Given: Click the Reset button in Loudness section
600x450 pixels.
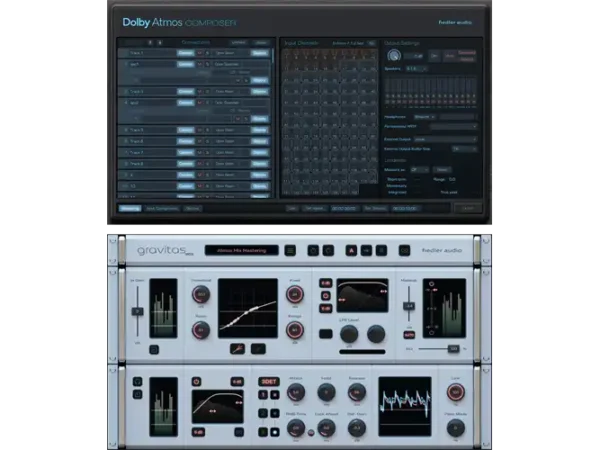Looking at the screenshot, I should coord(442,170).
